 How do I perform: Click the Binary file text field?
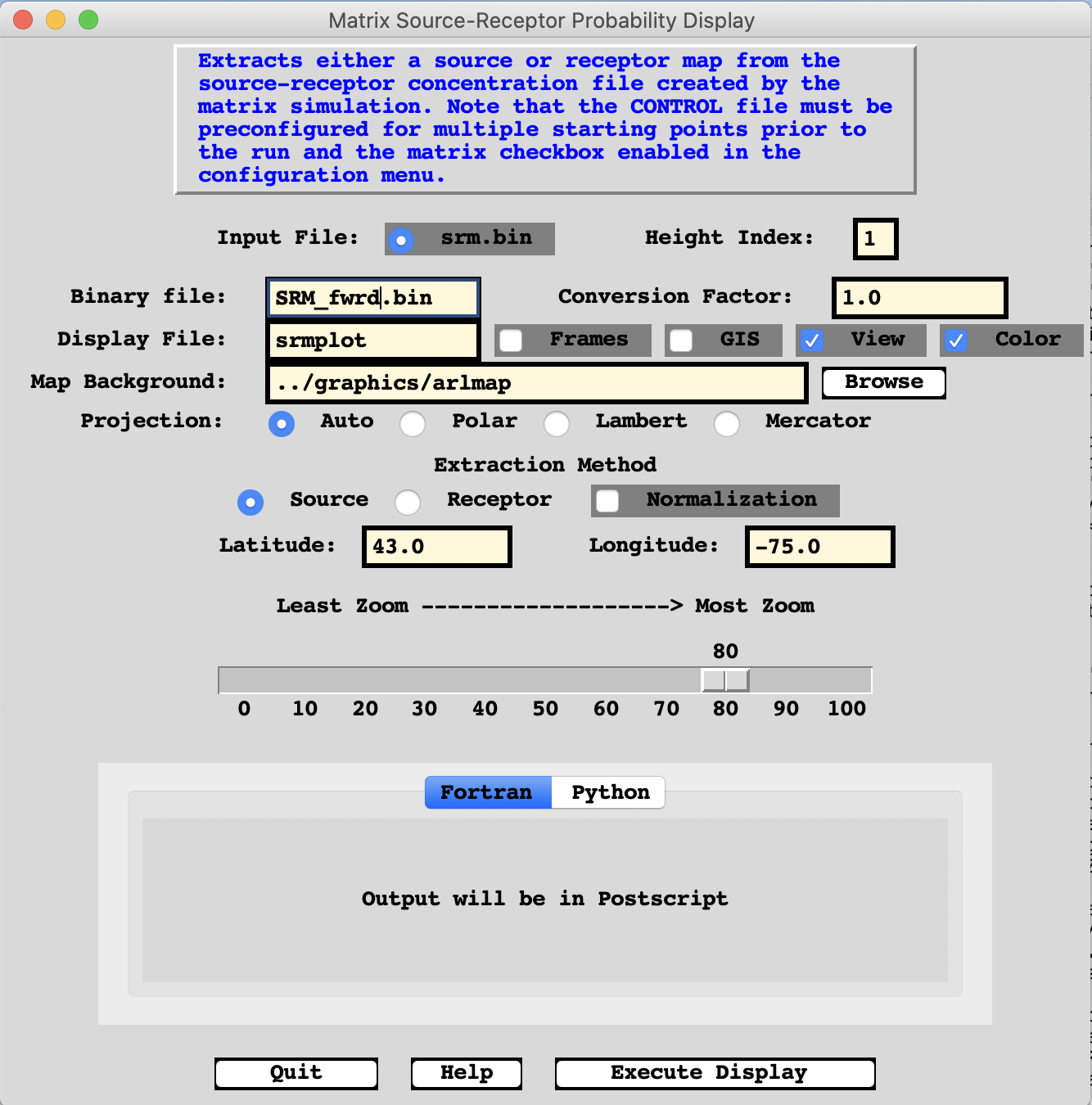(372, 298)
